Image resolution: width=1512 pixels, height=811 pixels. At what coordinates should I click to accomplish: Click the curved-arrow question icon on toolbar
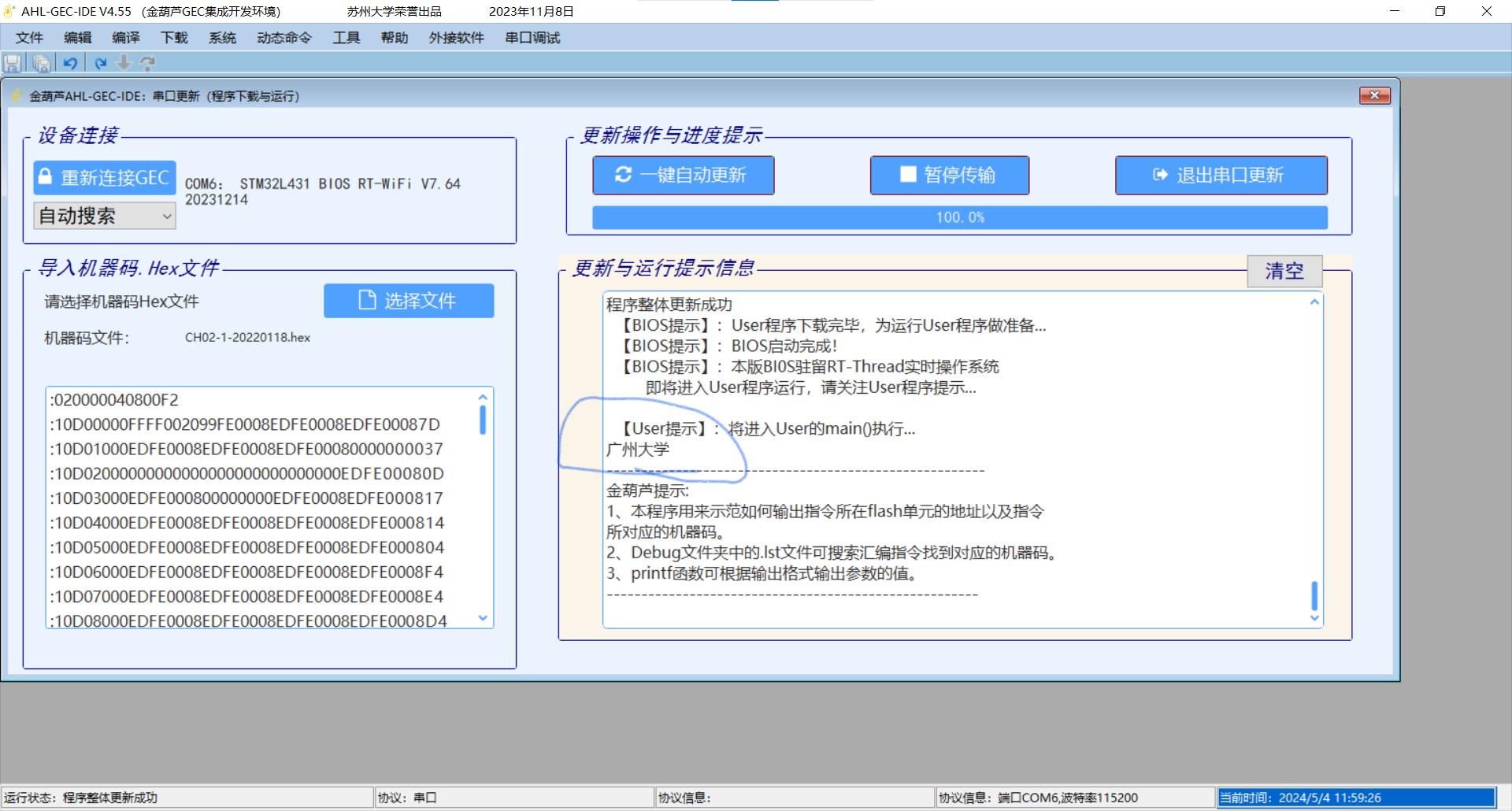(x=148, y=63)
